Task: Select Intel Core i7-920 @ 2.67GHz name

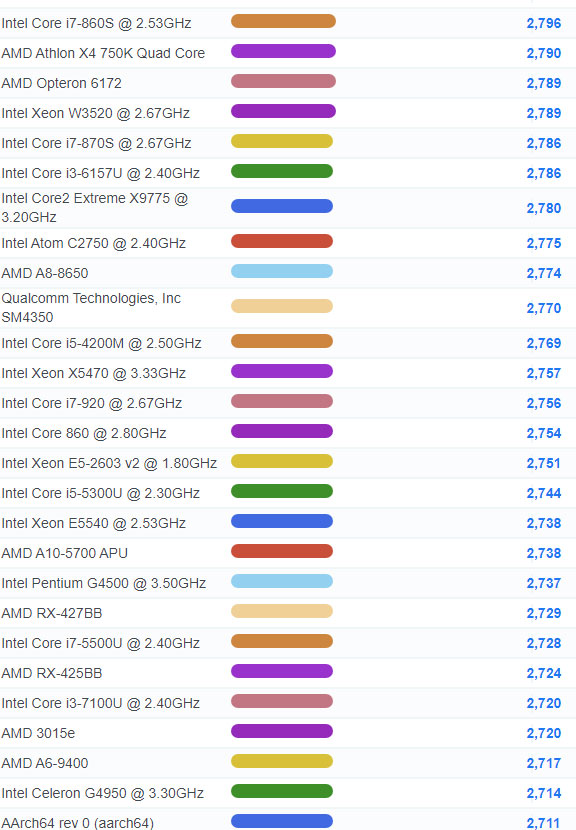Action: point(92,403)
